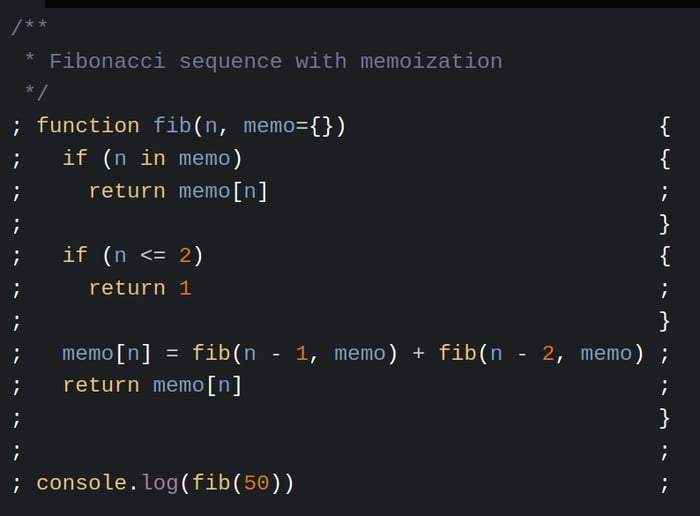Image resolution: width=700 pixels, height=516 pixels.
Task: Click the "return 1" statement
Action: tap(140, 288)
